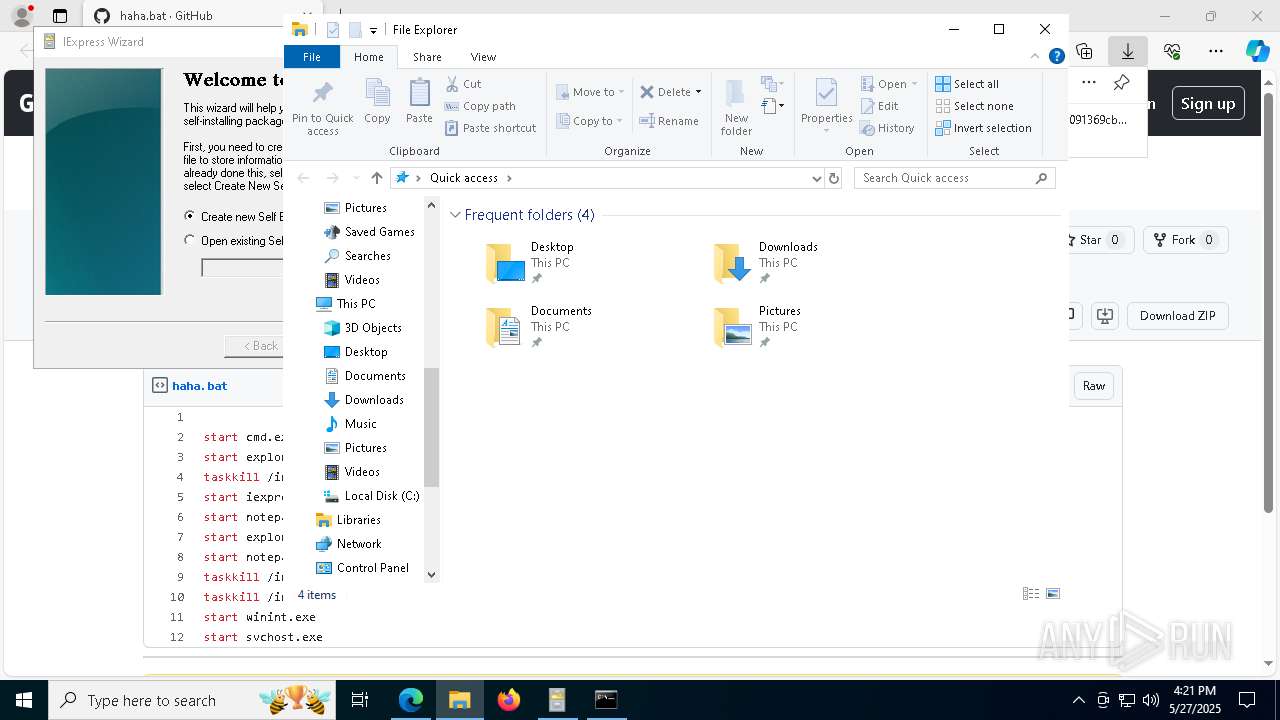1280x720 pixels.
Task: Click the Rename ribbon button
Action: (669, 121)
